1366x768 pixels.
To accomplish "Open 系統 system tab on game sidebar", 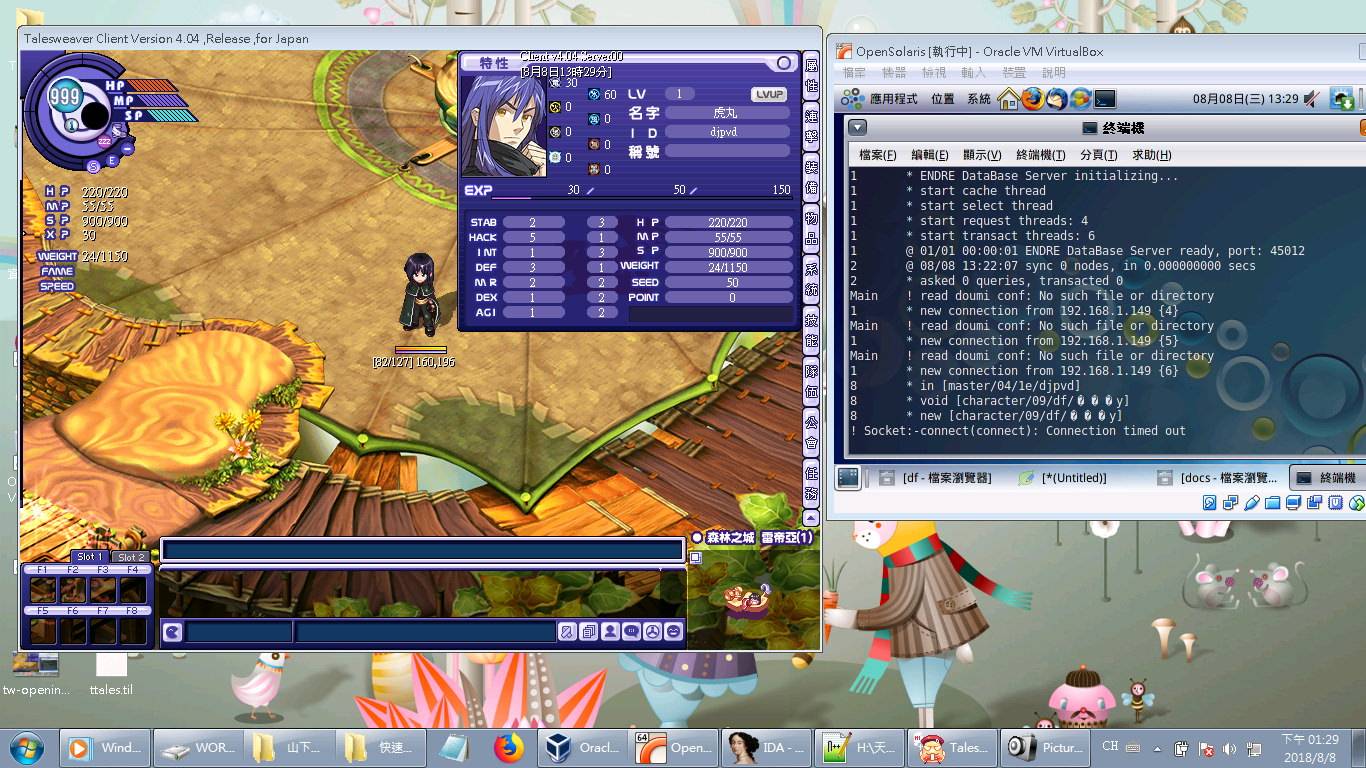I will (811, 282).
